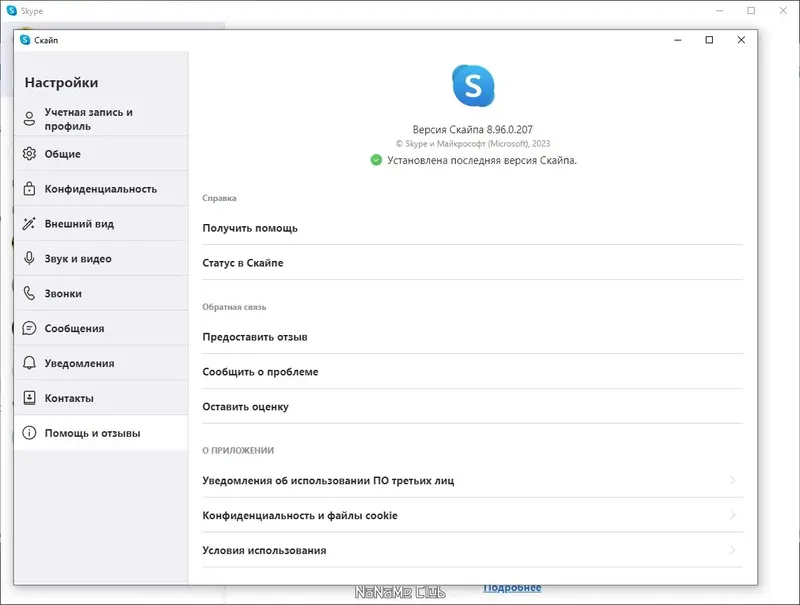
Task: Click the О ПРИЛОЖЕНИИ section label
Action: click(238, 450)
